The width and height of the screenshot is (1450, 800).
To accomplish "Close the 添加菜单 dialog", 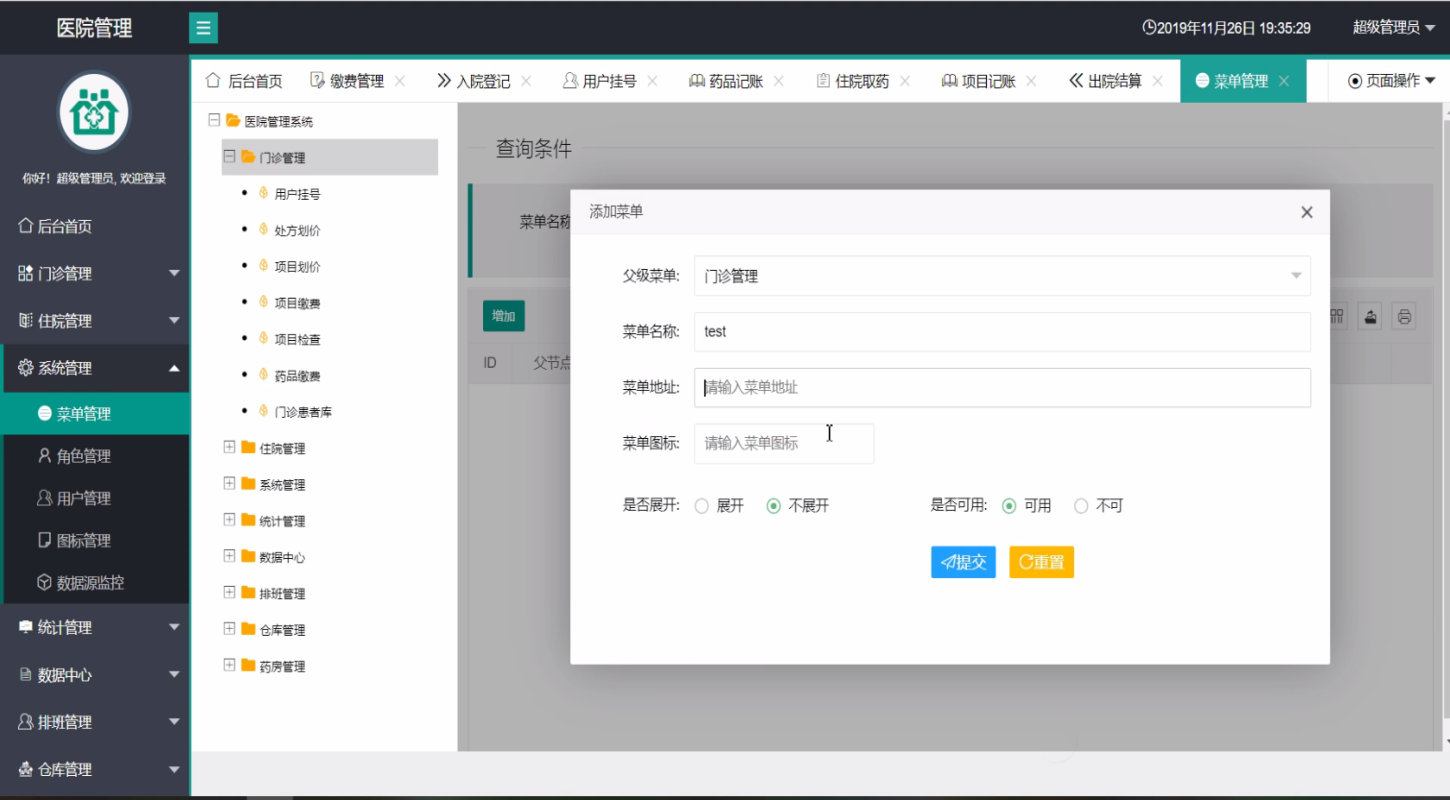I will pyautogui.click(x=1306, y=212).
